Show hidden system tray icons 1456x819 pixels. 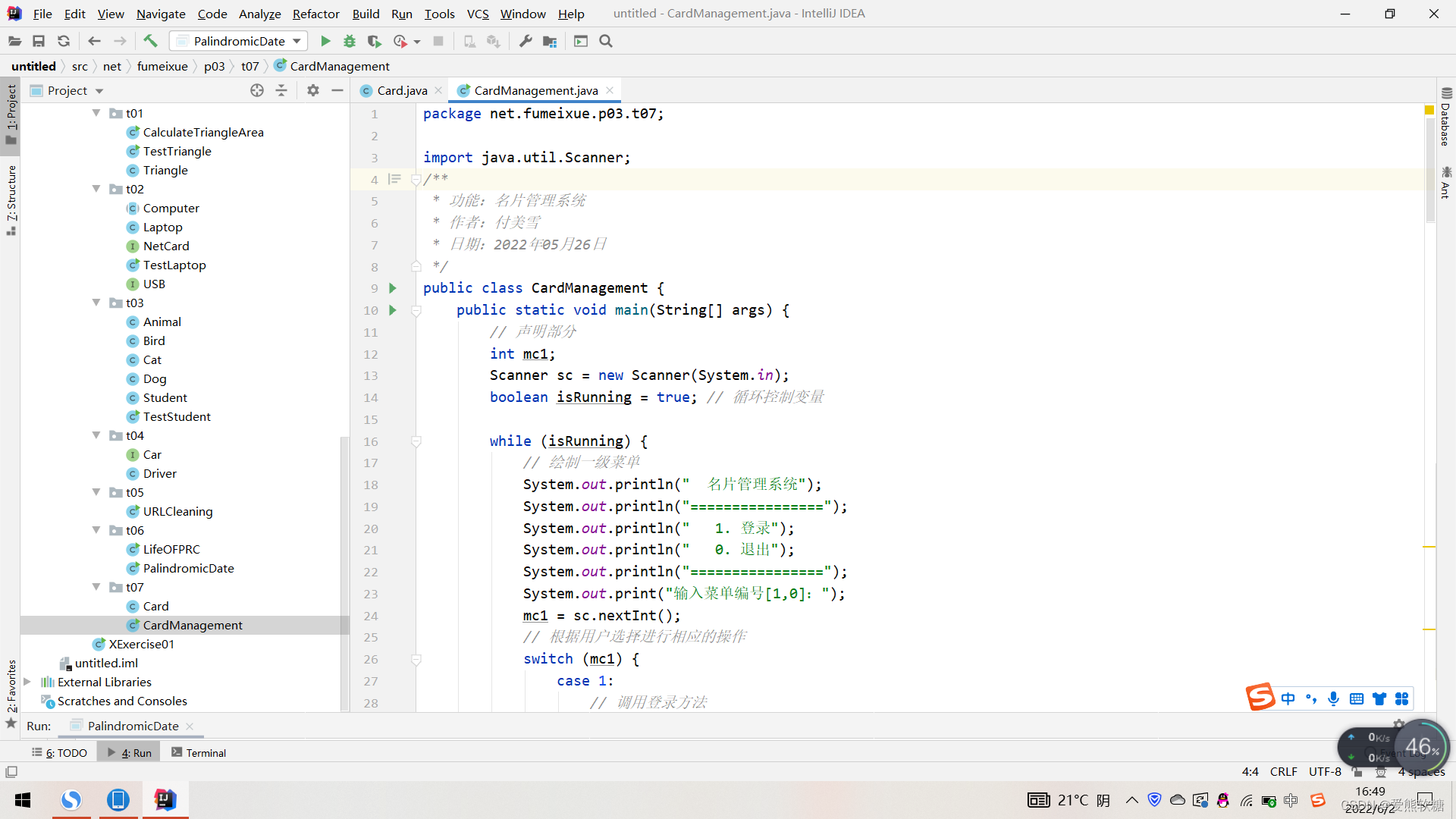point(1131,800)
